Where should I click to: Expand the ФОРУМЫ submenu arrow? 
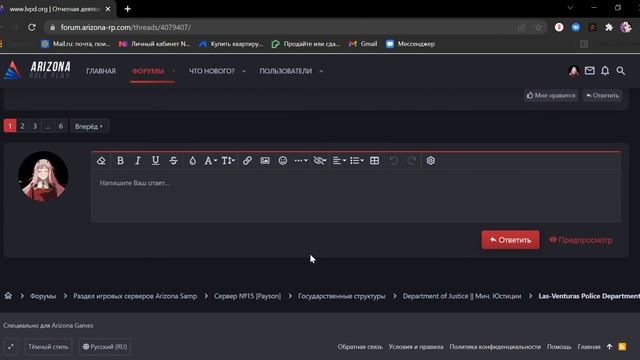coord(173,71)
